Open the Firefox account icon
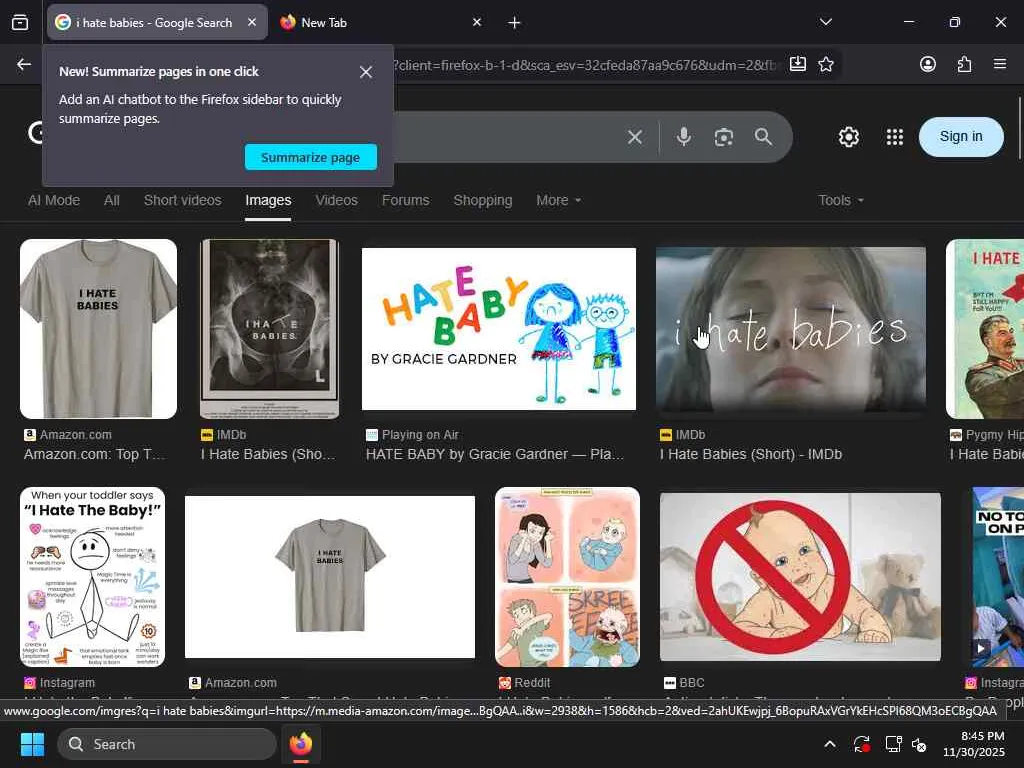 [927, 64]
